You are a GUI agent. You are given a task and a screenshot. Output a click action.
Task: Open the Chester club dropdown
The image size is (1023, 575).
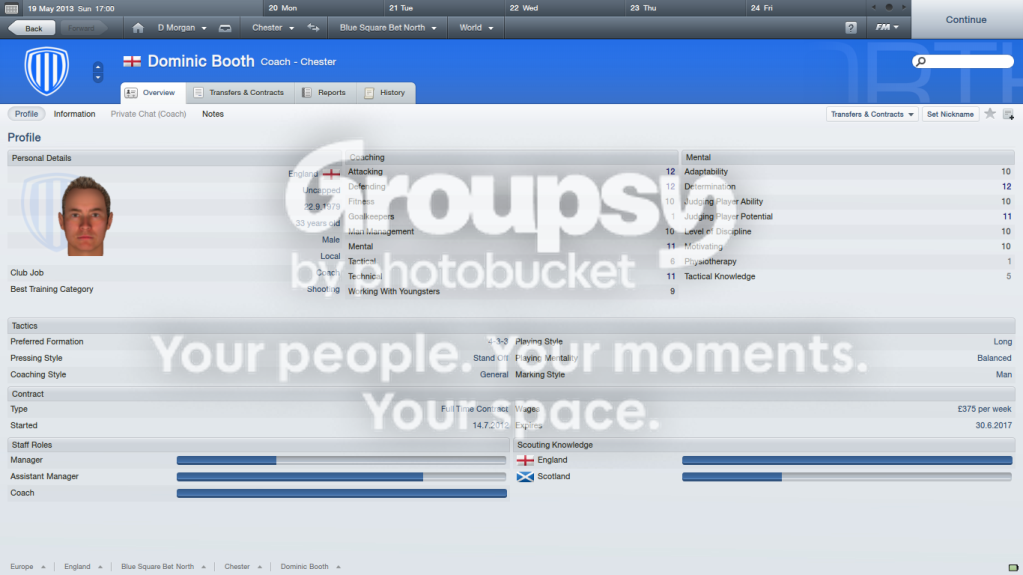[273, 28]
